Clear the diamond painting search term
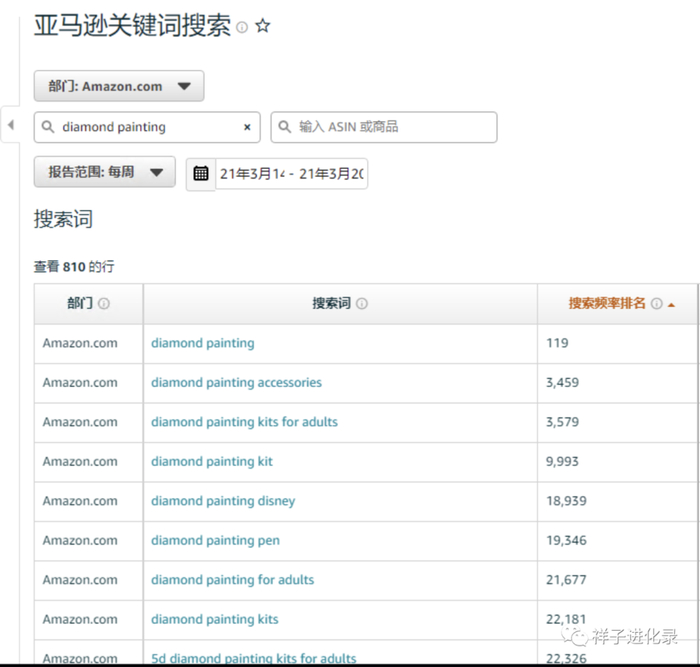Screen dimensions: 700x667 point(247,127)
